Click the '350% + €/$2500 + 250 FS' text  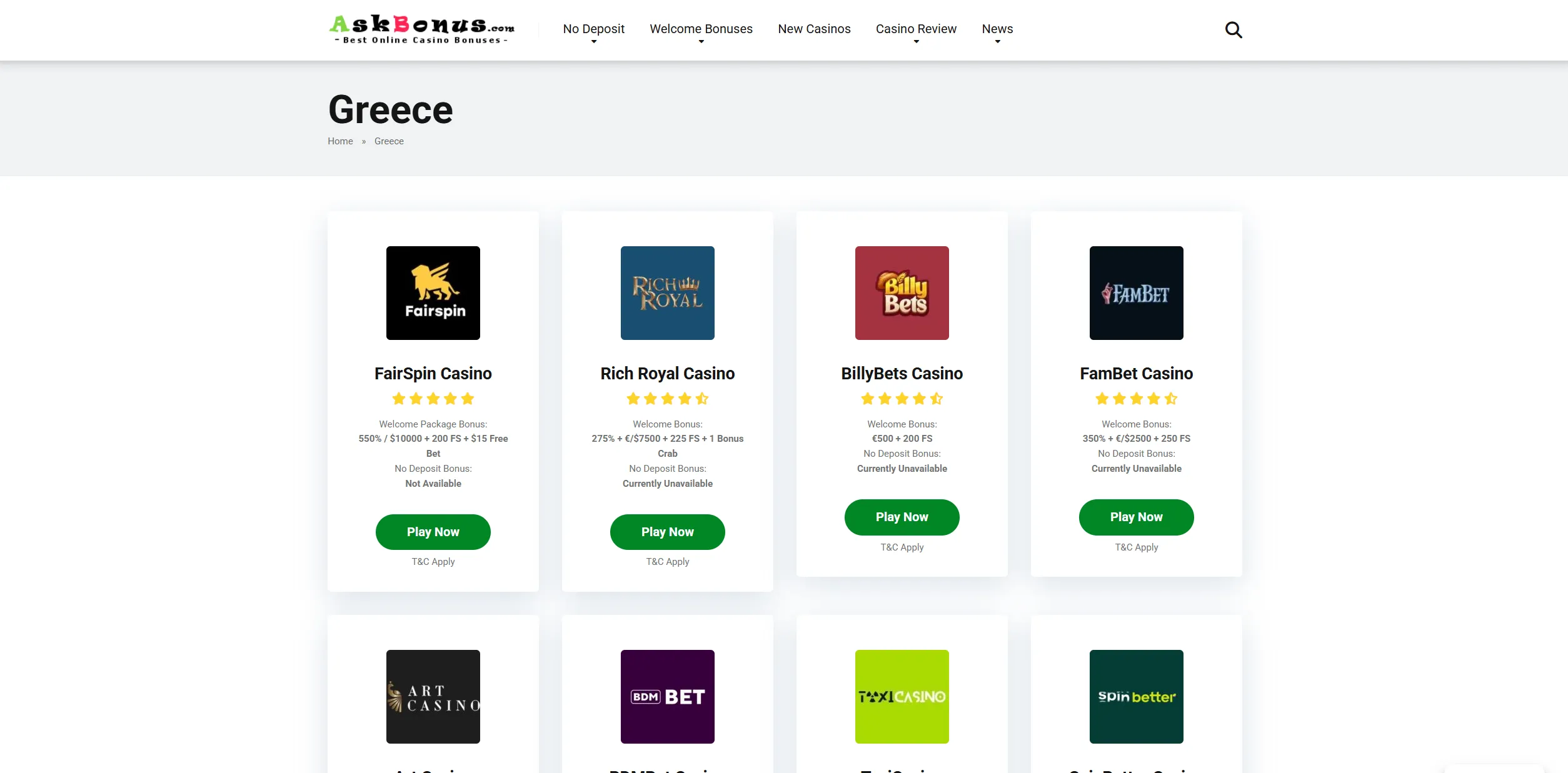point(1137,439)
